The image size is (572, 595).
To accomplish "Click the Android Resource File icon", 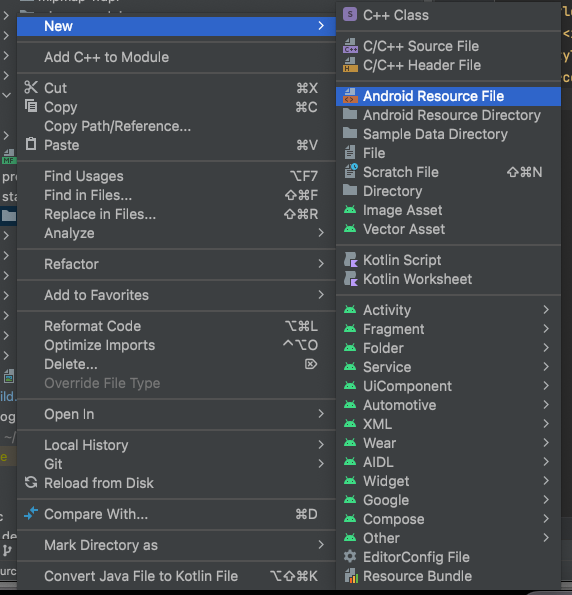I will tap(350, 96).
